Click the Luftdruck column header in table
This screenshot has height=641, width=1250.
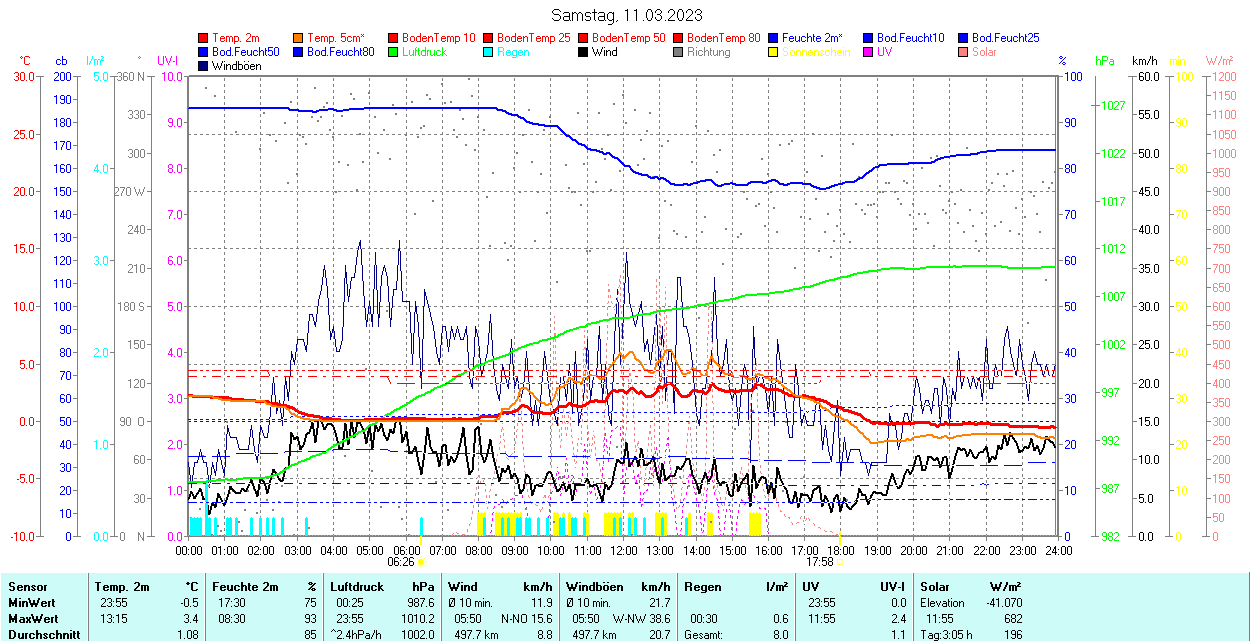click(357, 587)
